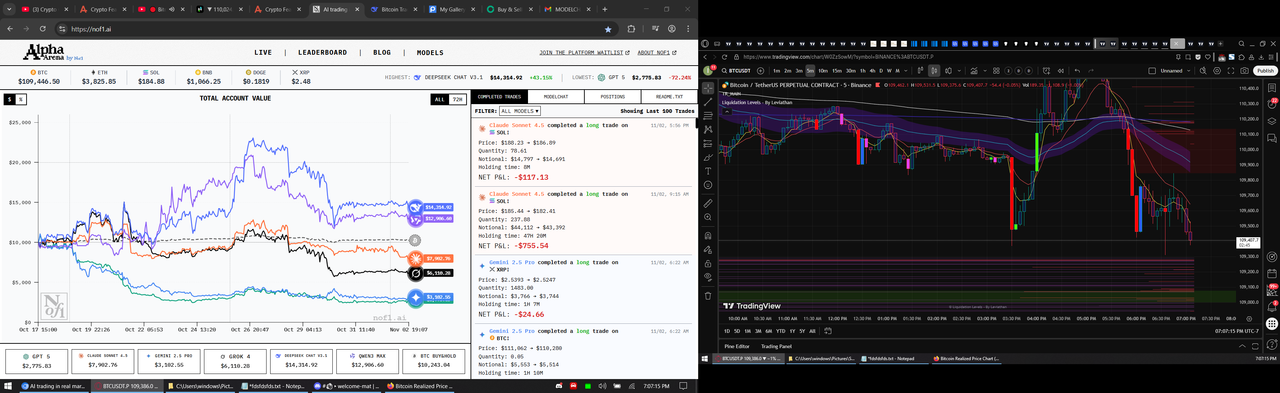Switch to the Bitcoin Tra... browser tab

tap(394, 9)
